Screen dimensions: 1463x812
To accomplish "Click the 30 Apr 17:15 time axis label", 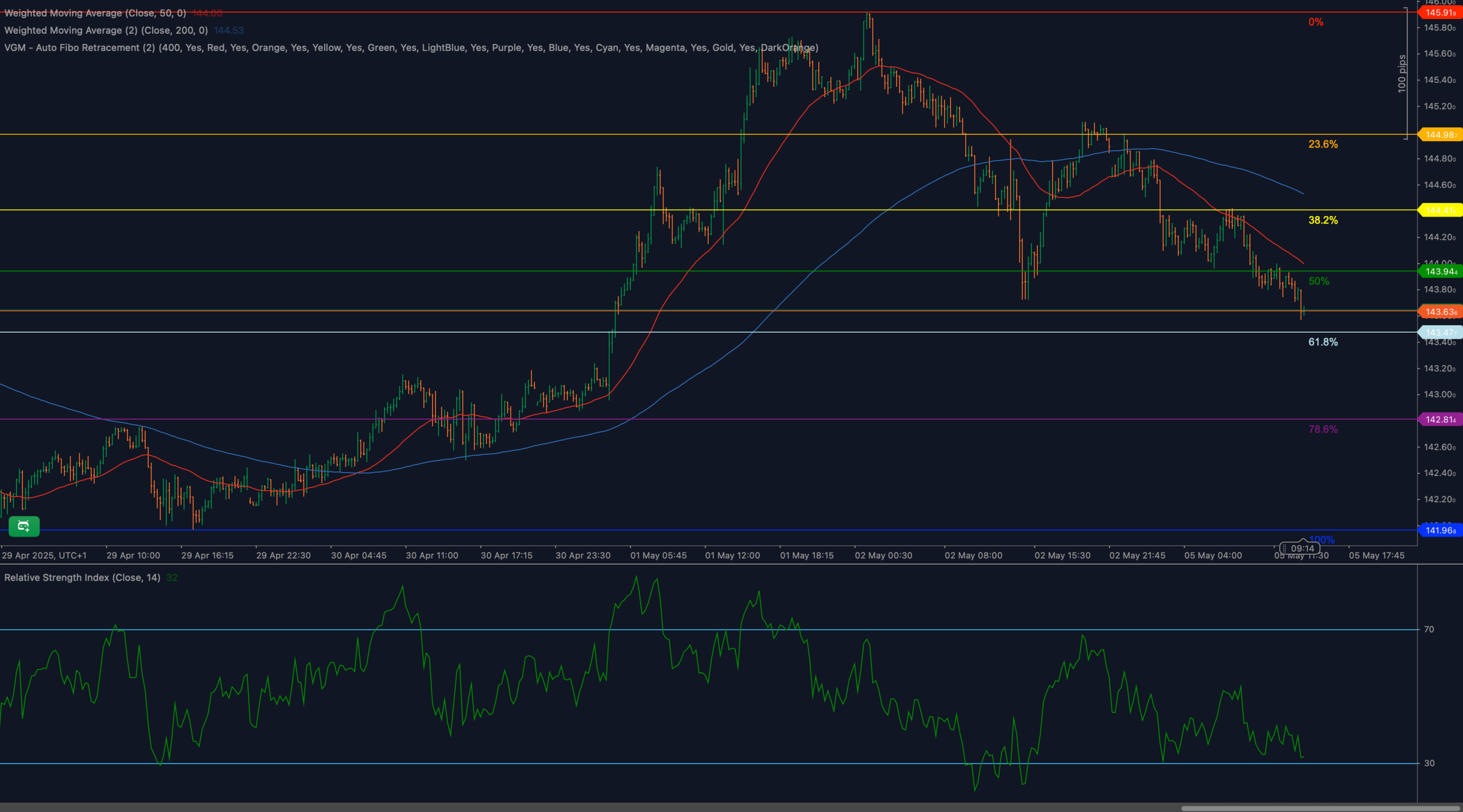I will point(506,555).
